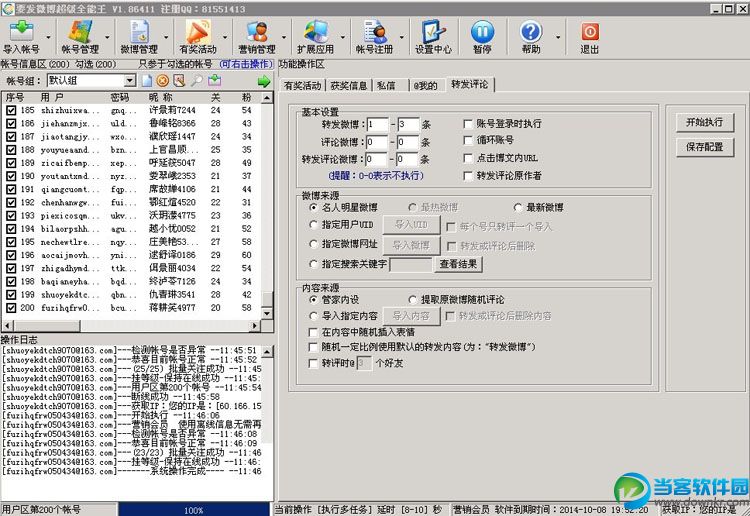The width and height of the screenshot is (750, 516).
Task: Uncheck account row 185 shizhuixwa
Action: tap(11, 110)
